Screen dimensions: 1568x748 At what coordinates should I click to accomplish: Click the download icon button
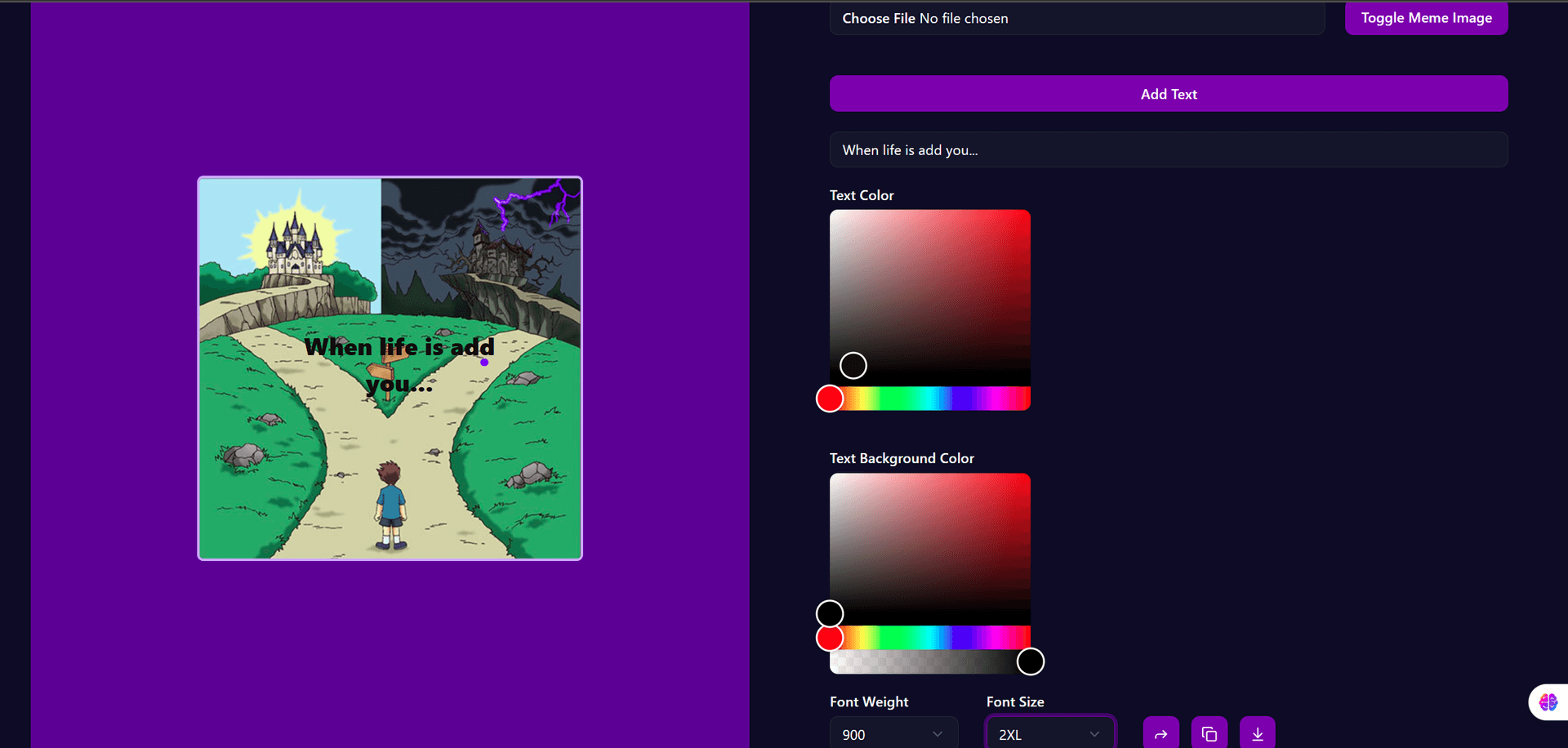point(1258,733)
